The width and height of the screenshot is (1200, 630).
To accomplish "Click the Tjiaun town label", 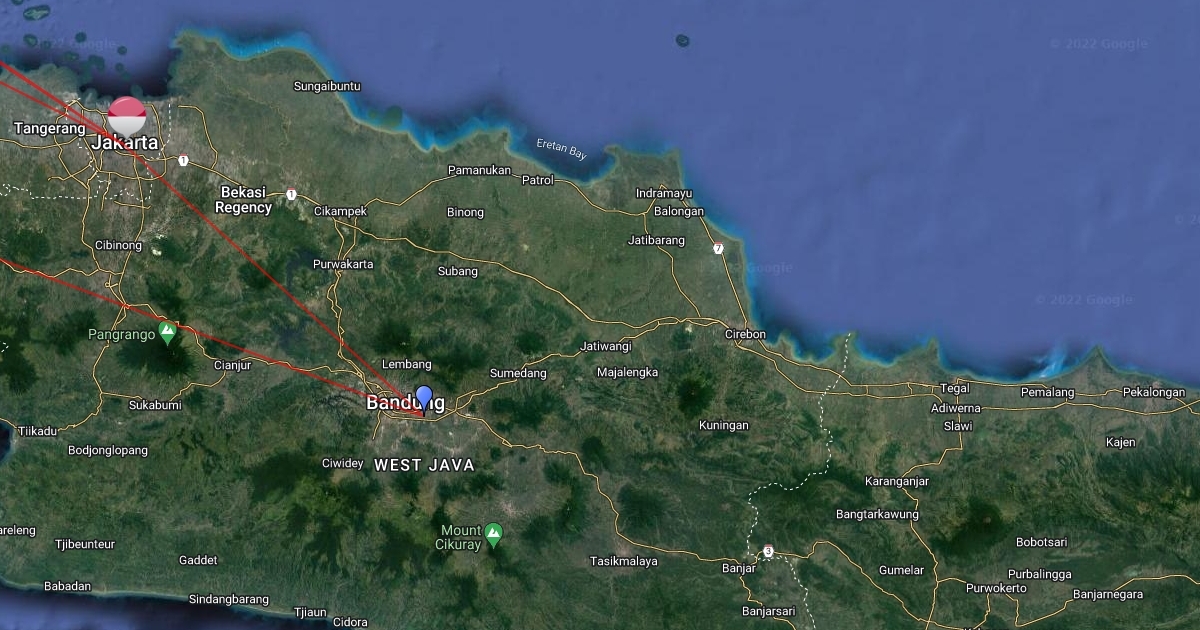I will click(310, 611).
